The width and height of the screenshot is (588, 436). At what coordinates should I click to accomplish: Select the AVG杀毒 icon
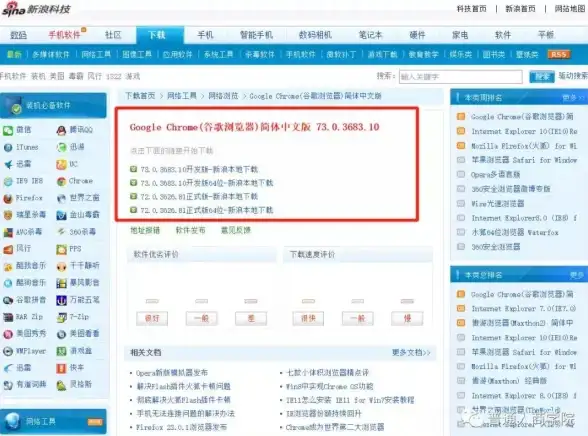pos(8,232)
